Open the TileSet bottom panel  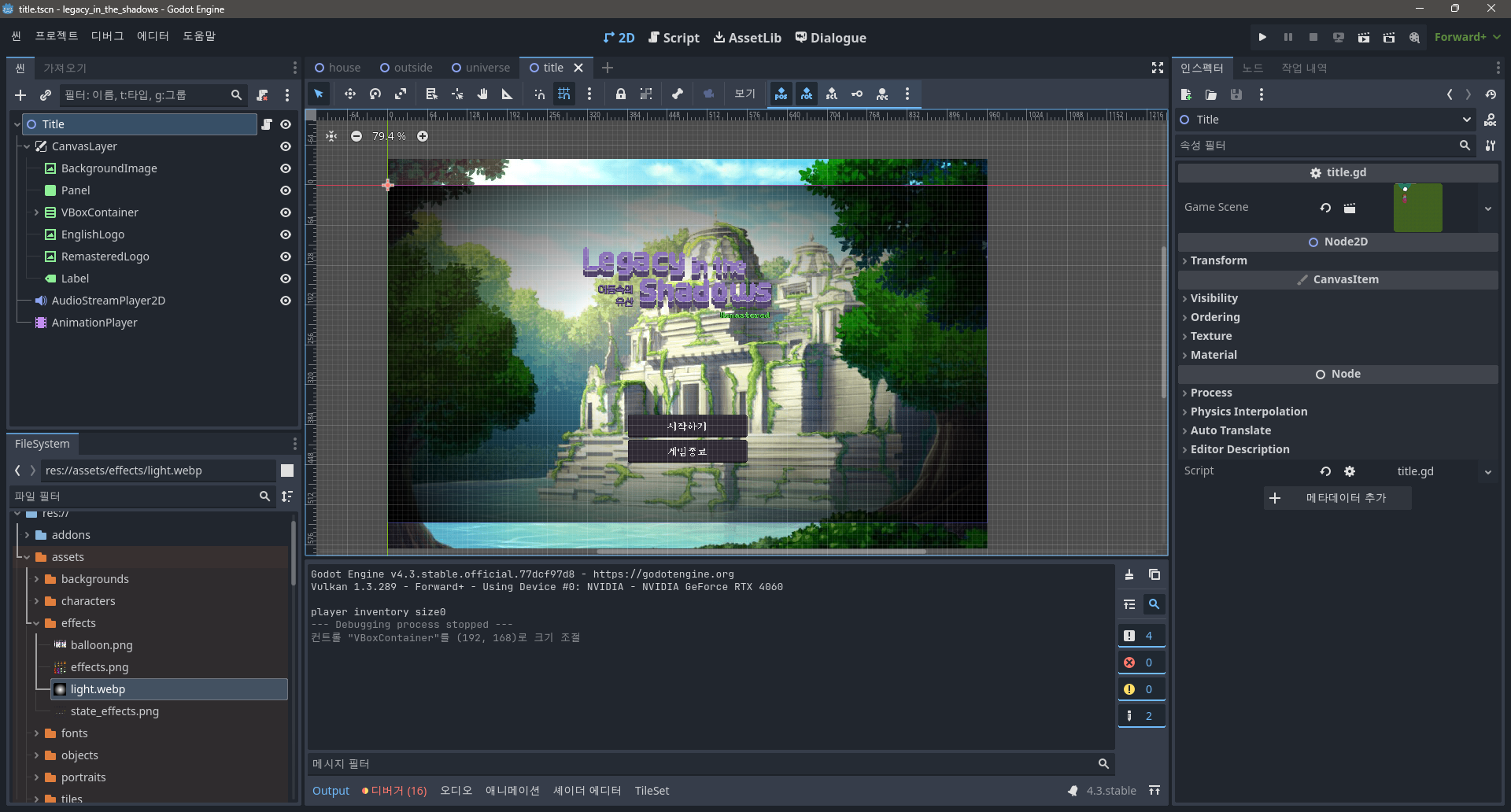pyautogui.click(x=652, y=791)
